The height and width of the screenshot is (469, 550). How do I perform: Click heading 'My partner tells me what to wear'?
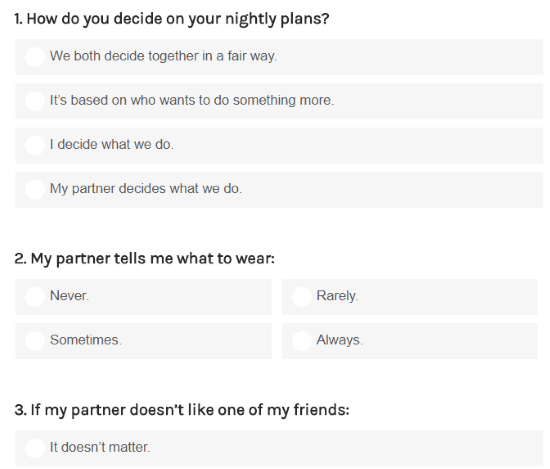(145, 259)
